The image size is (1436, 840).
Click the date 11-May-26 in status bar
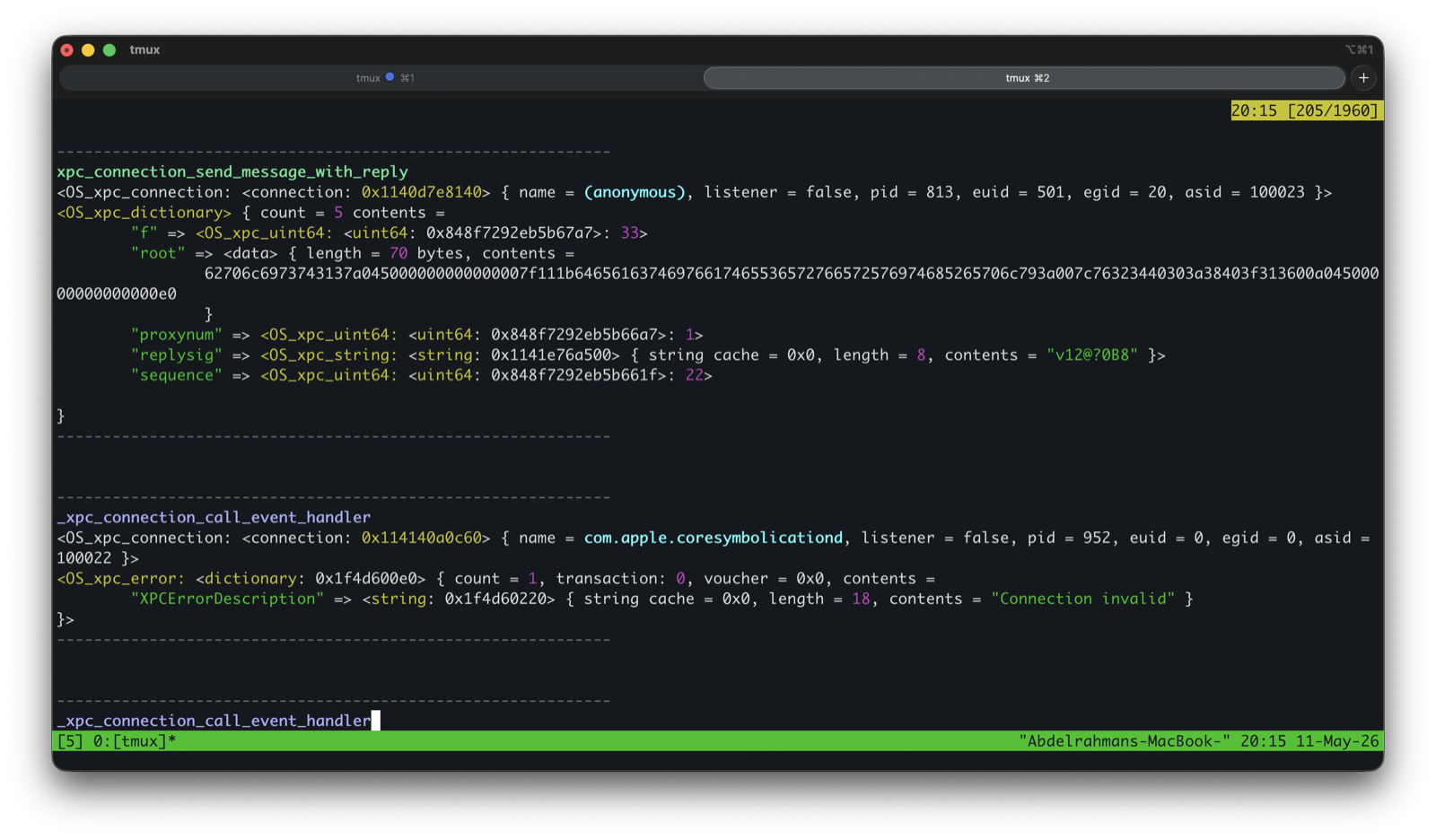point(1337,741)
